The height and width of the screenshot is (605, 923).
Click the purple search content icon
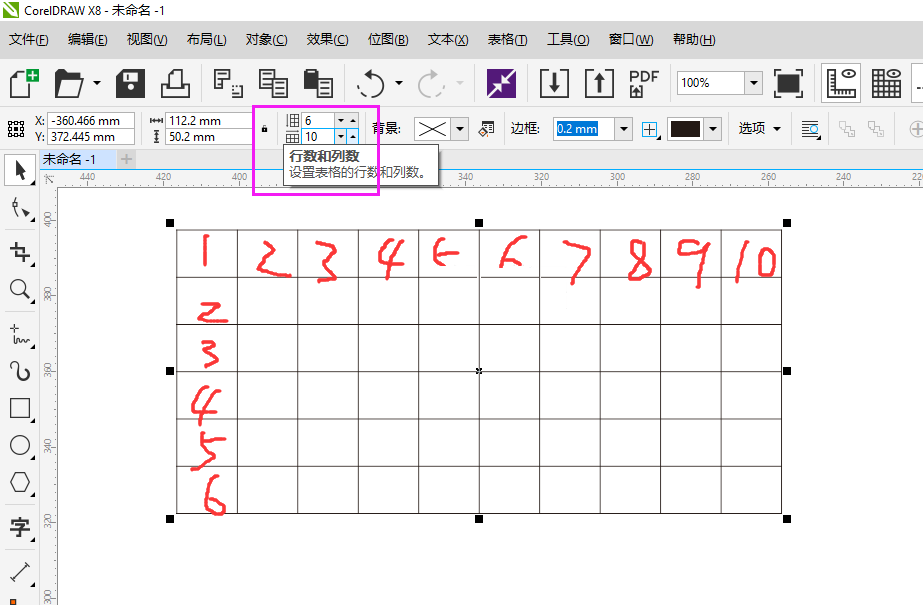[x=501, y=83]
